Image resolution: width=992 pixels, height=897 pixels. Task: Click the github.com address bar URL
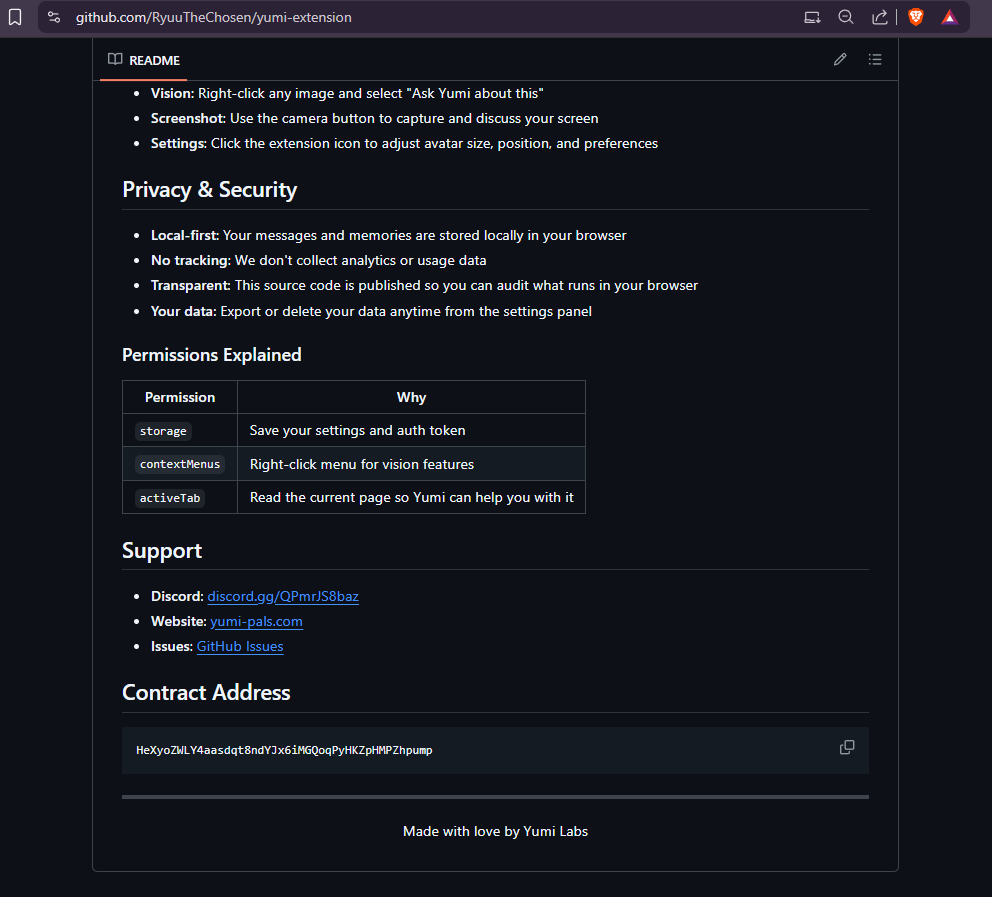pyautogui.click(x=214, y=17)
